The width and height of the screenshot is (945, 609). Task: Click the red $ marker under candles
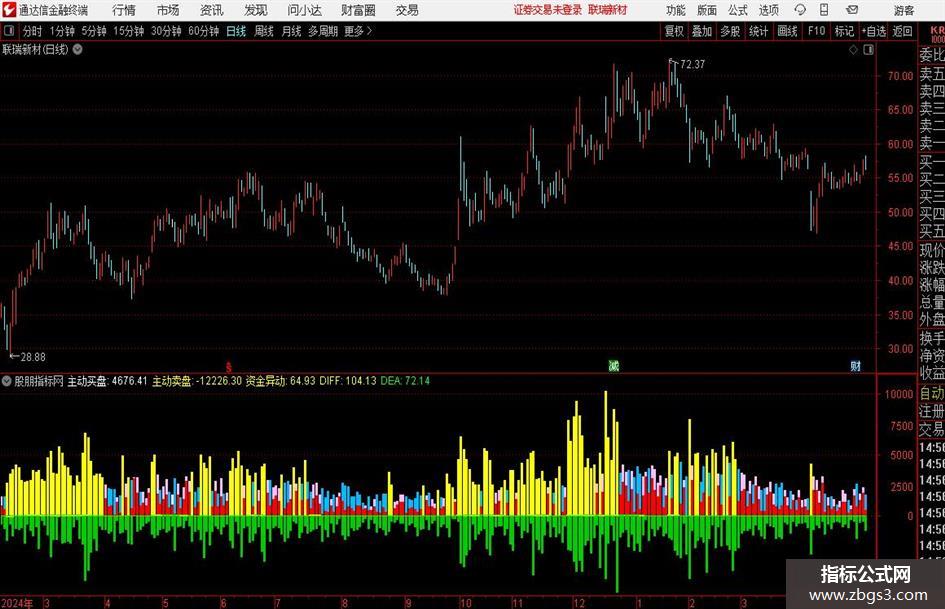[228, 367]
